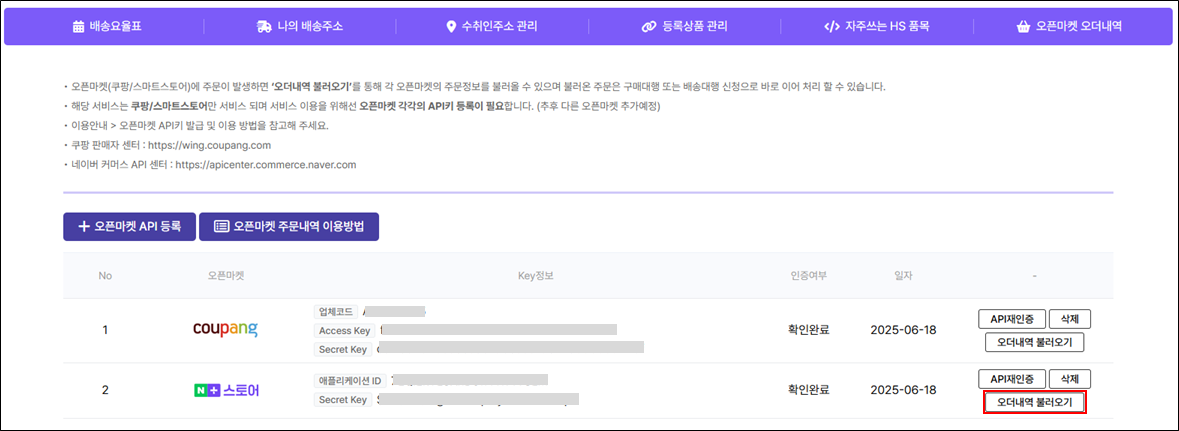Screen dimensions: 1179x431
Task: Click the truck icon beside 나의 배송주소
Action: click(x=264, y=27)
